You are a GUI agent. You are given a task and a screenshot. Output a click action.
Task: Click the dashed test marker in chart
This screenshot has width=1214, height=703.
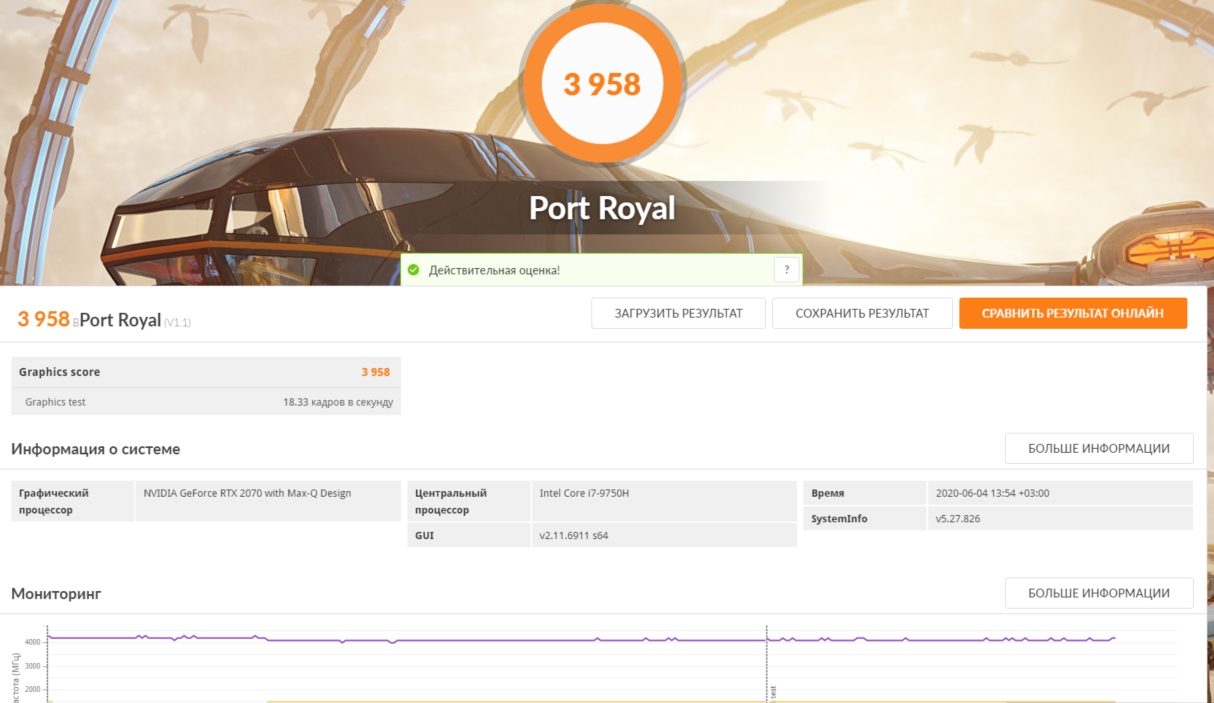[x=767, y=665]
